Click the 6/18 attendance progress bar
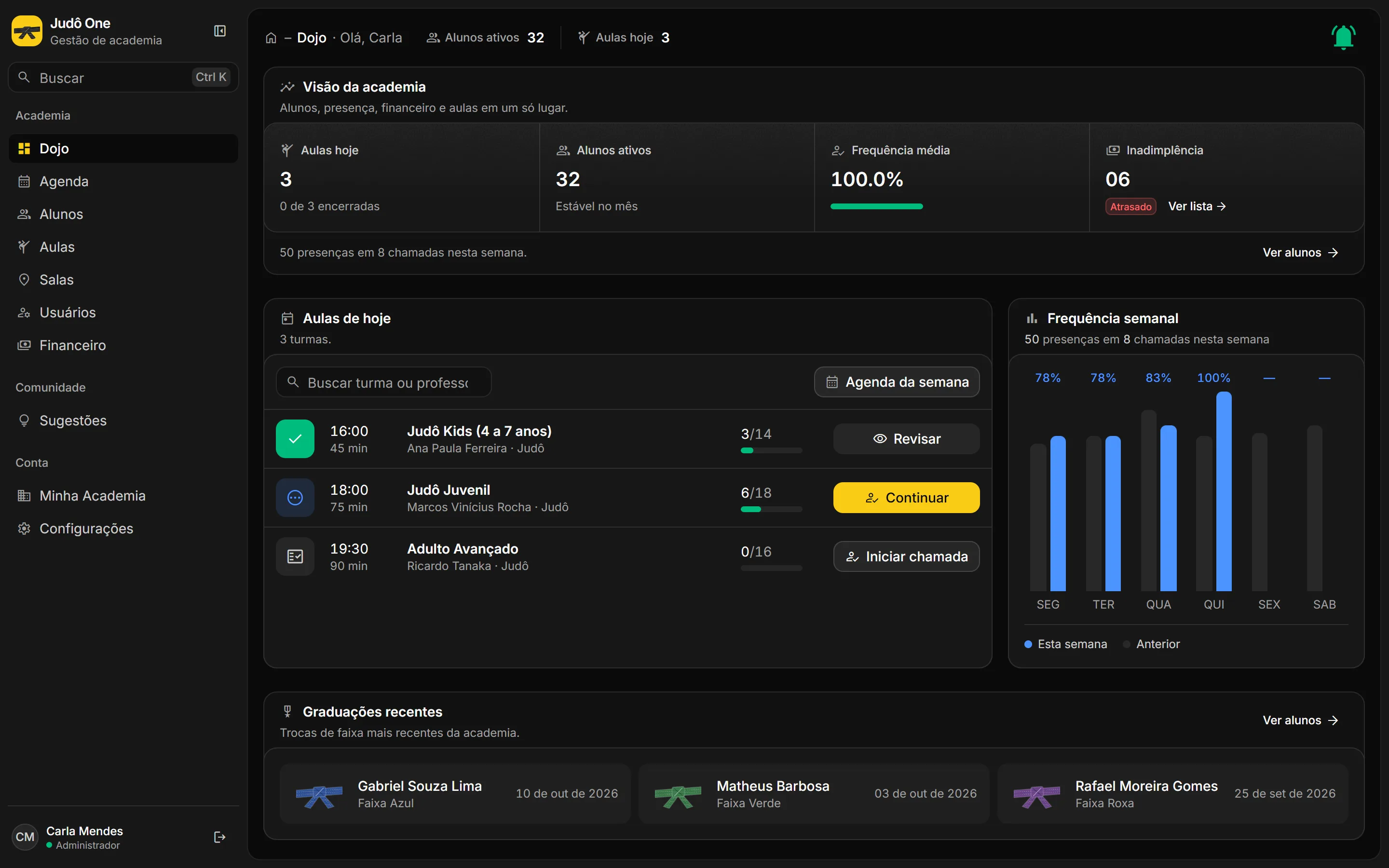The height and width of the screenshot is (868, 1389). pos(771,509)
